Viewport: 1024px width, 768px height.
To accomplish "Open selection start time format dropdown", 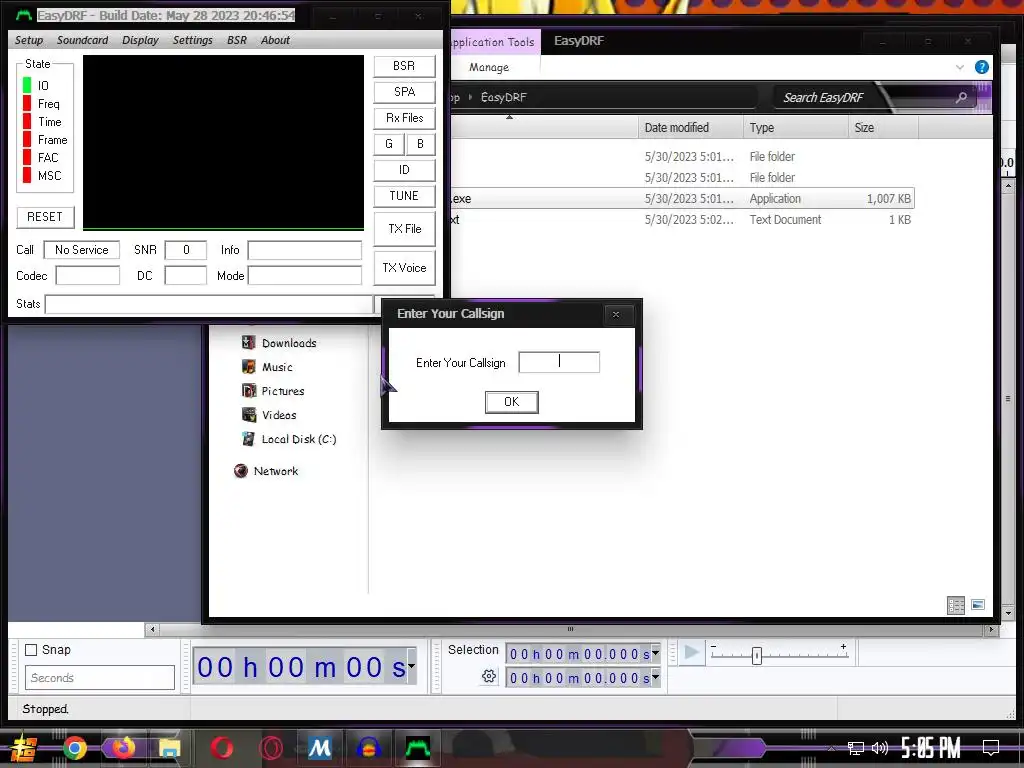I will (656, 654).
